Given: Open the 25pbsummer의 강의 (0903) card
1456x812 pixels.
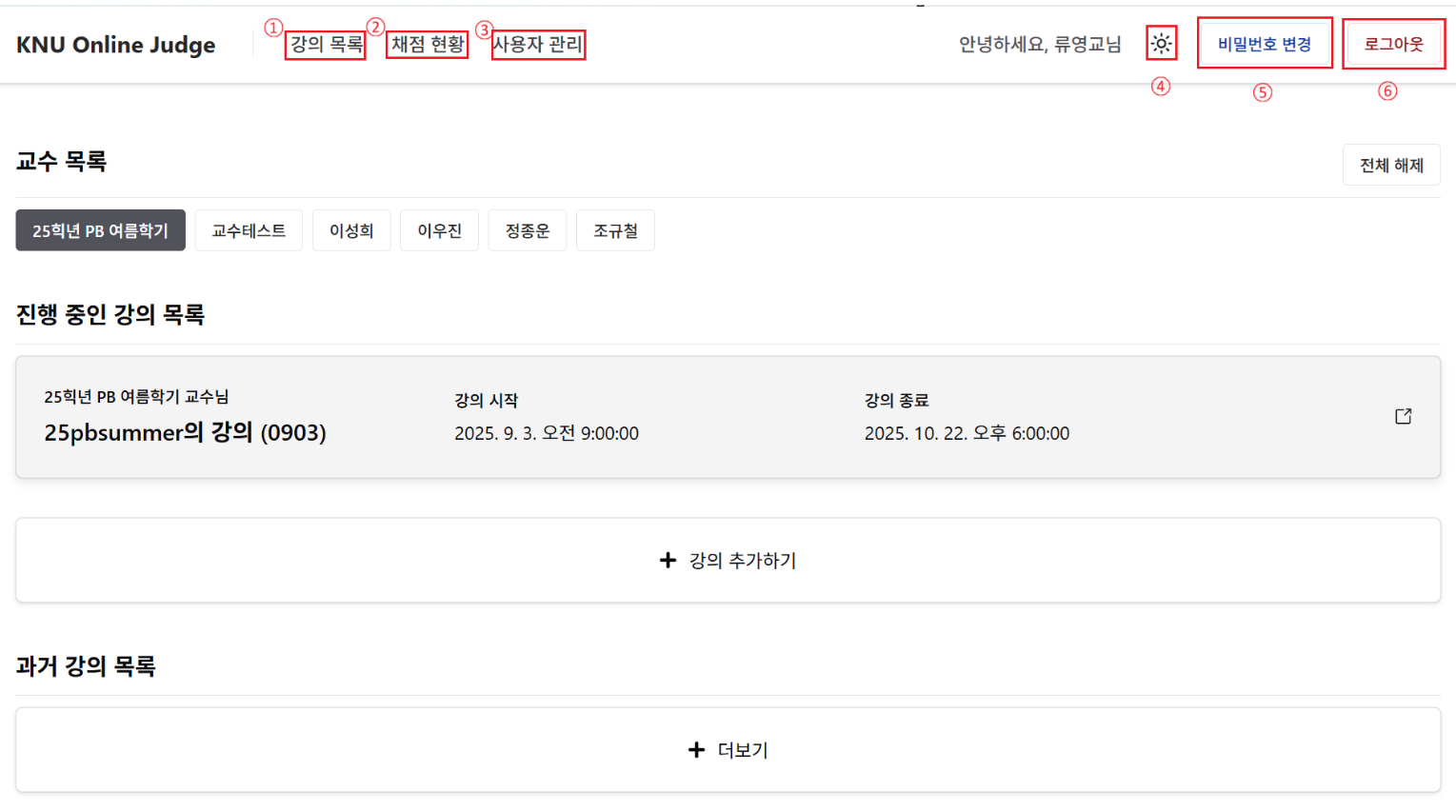Looking at the screenshot, I should tap(185, 433).
